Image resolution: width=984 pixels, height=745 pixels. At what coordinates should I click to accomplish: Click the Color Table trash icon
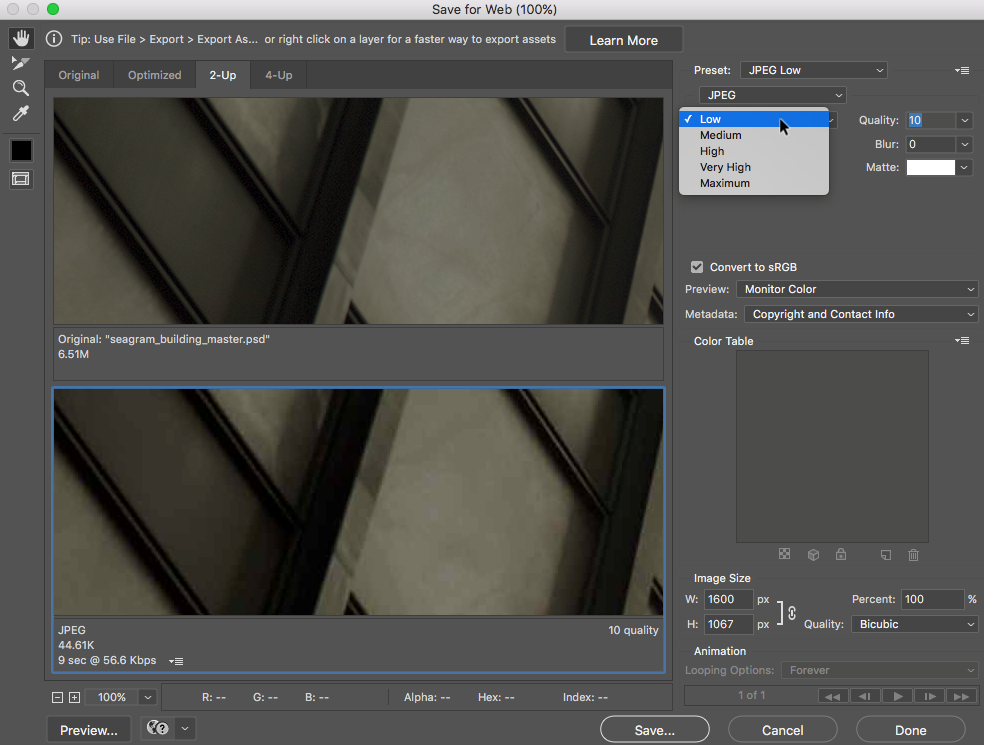(913, 555)
